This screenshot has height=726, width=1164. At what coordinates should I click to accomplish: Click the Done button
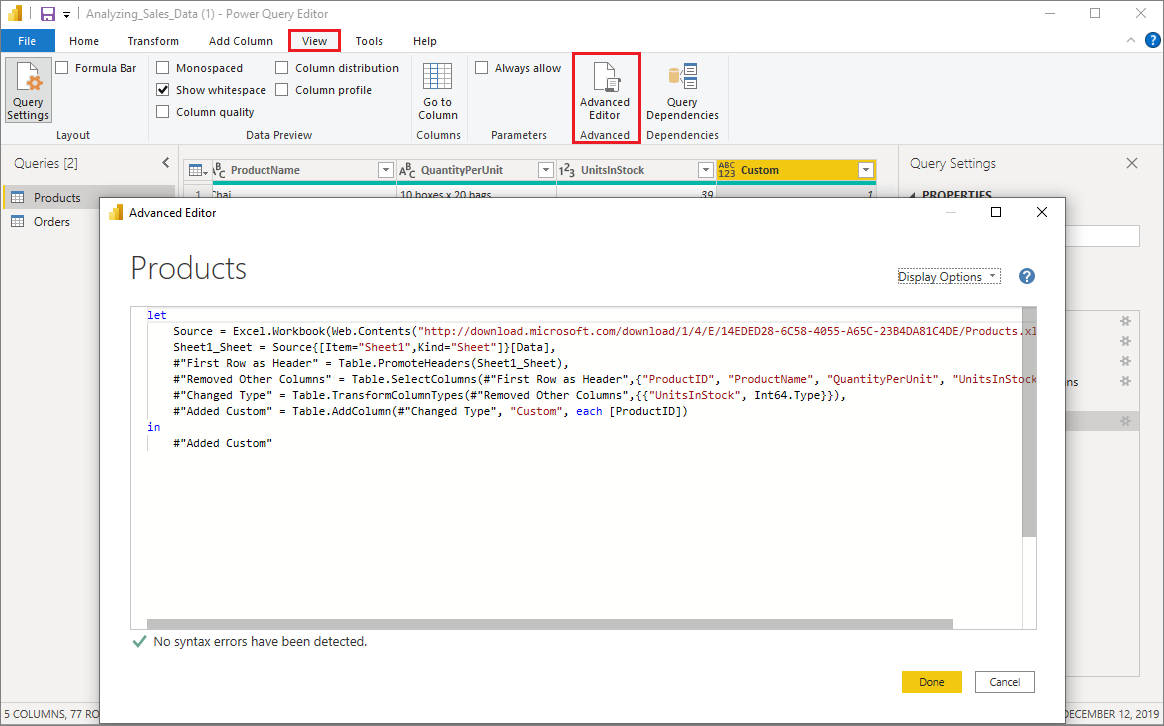click(931, 681)
